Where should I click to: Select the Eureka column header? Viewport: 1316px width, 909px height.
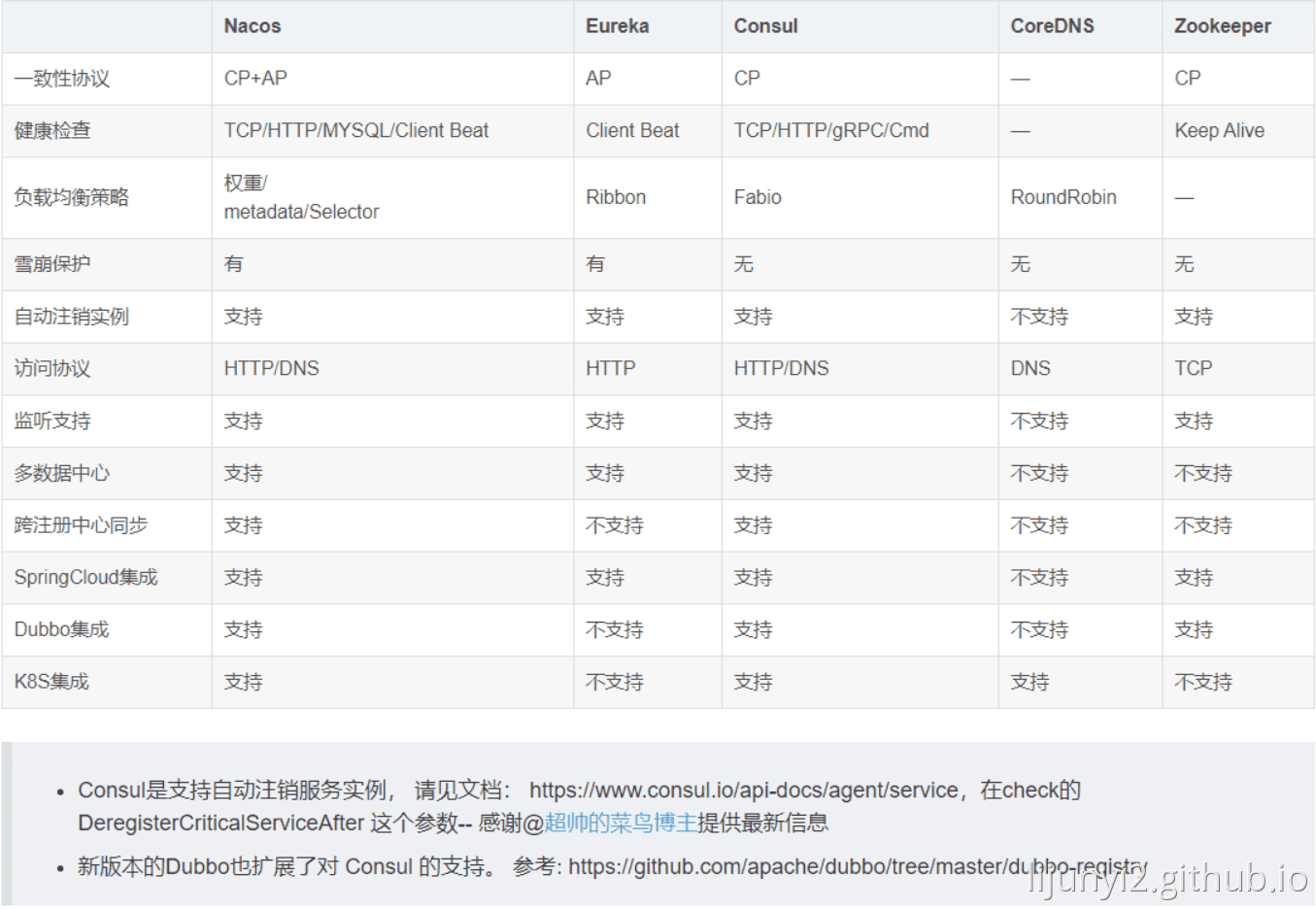click(617, 26)
